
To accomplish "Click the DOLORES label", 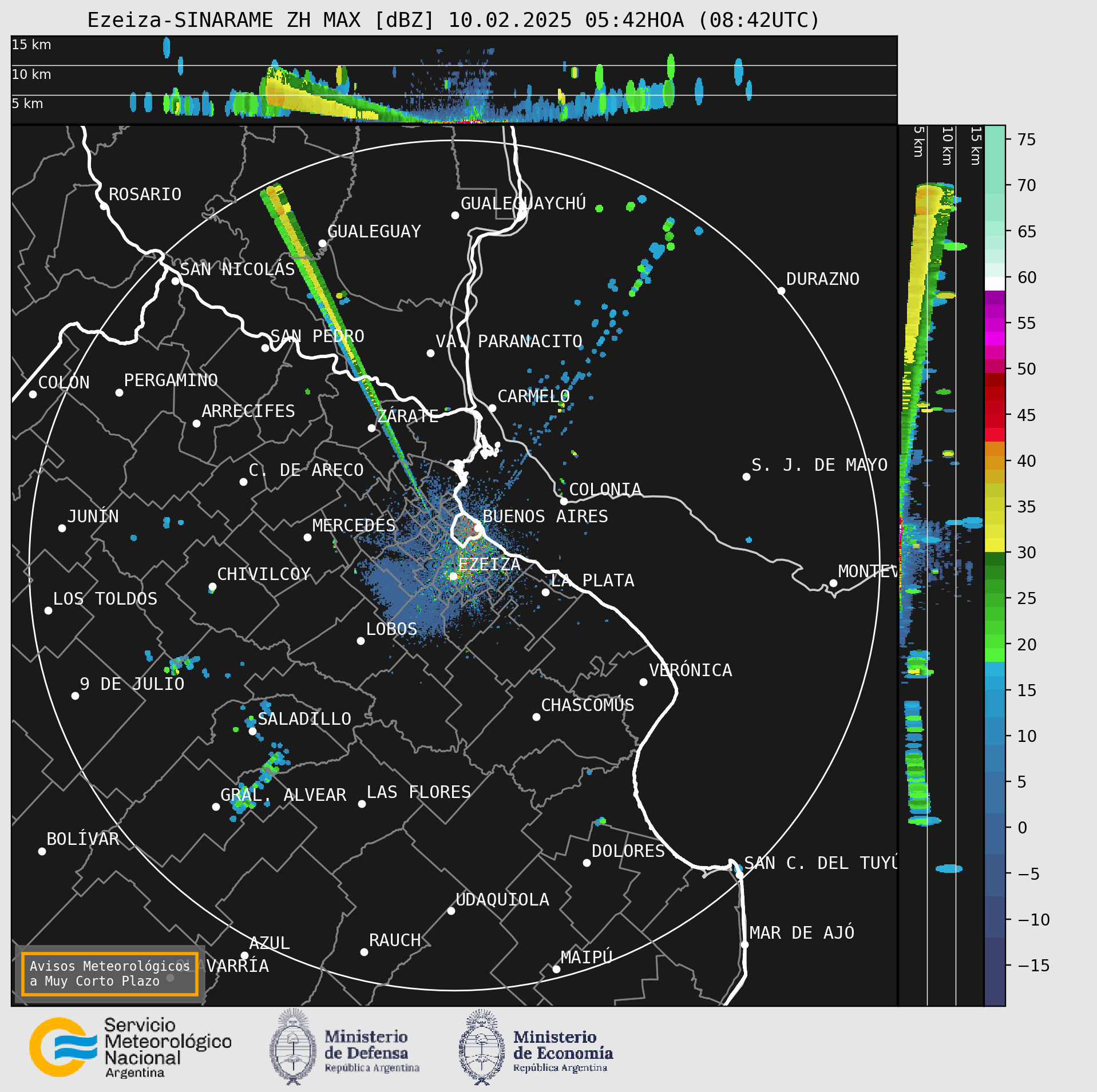I will pyautogui.click(x=628, y=851).
